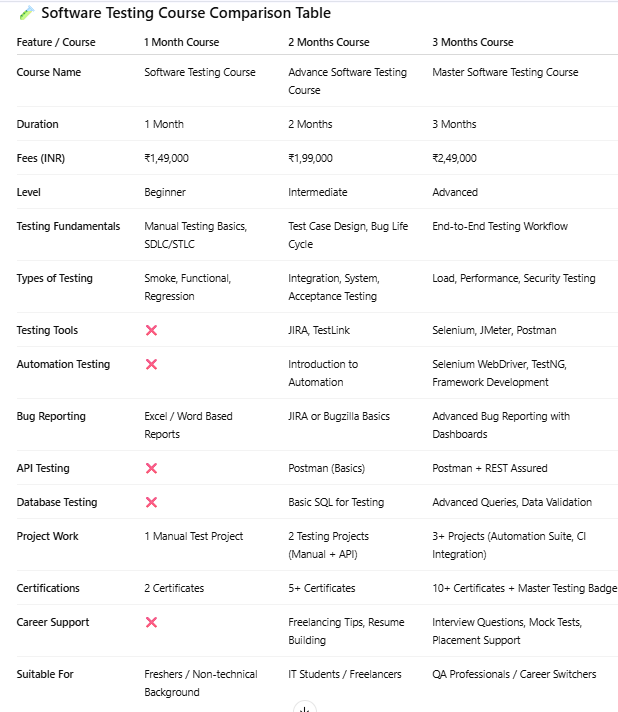Viewport: 618px width, 712px height.
Task: Click the red X in API Testing row
Action: 151,468
